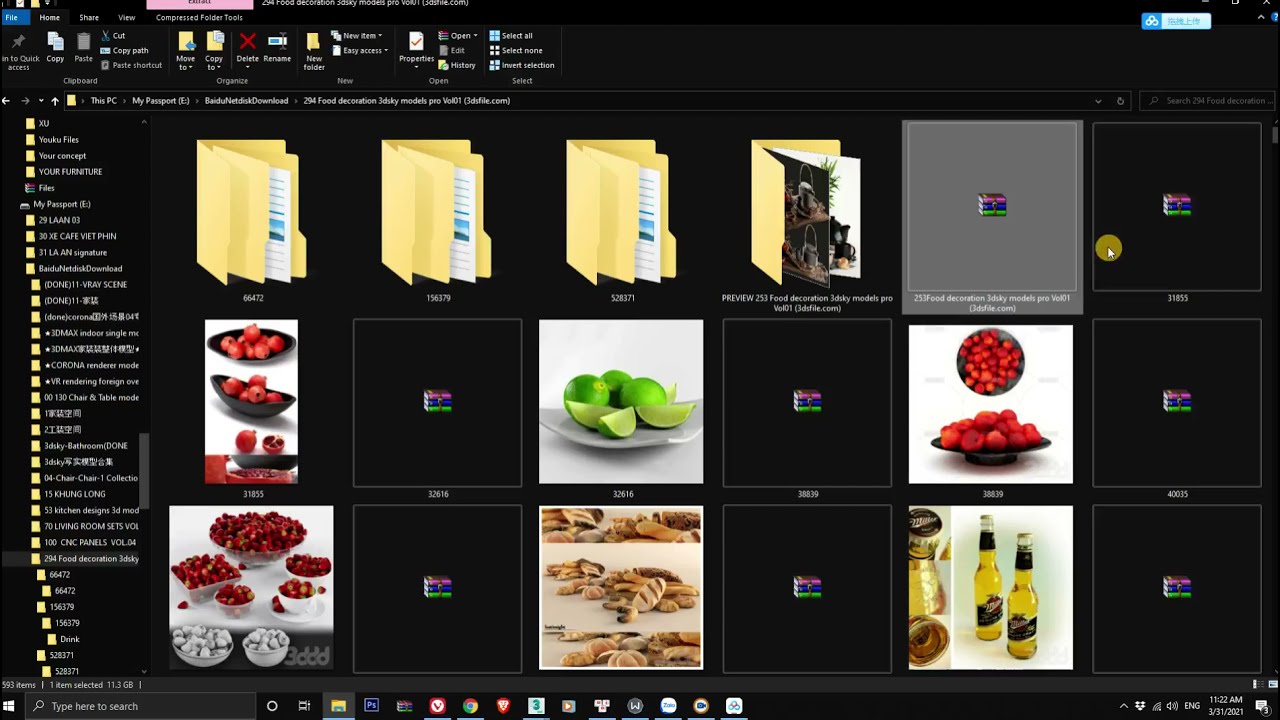Click This PC in the address breadcrumb
The image size is (1280, 720).
pyautogui.click(x=104, y=101)
